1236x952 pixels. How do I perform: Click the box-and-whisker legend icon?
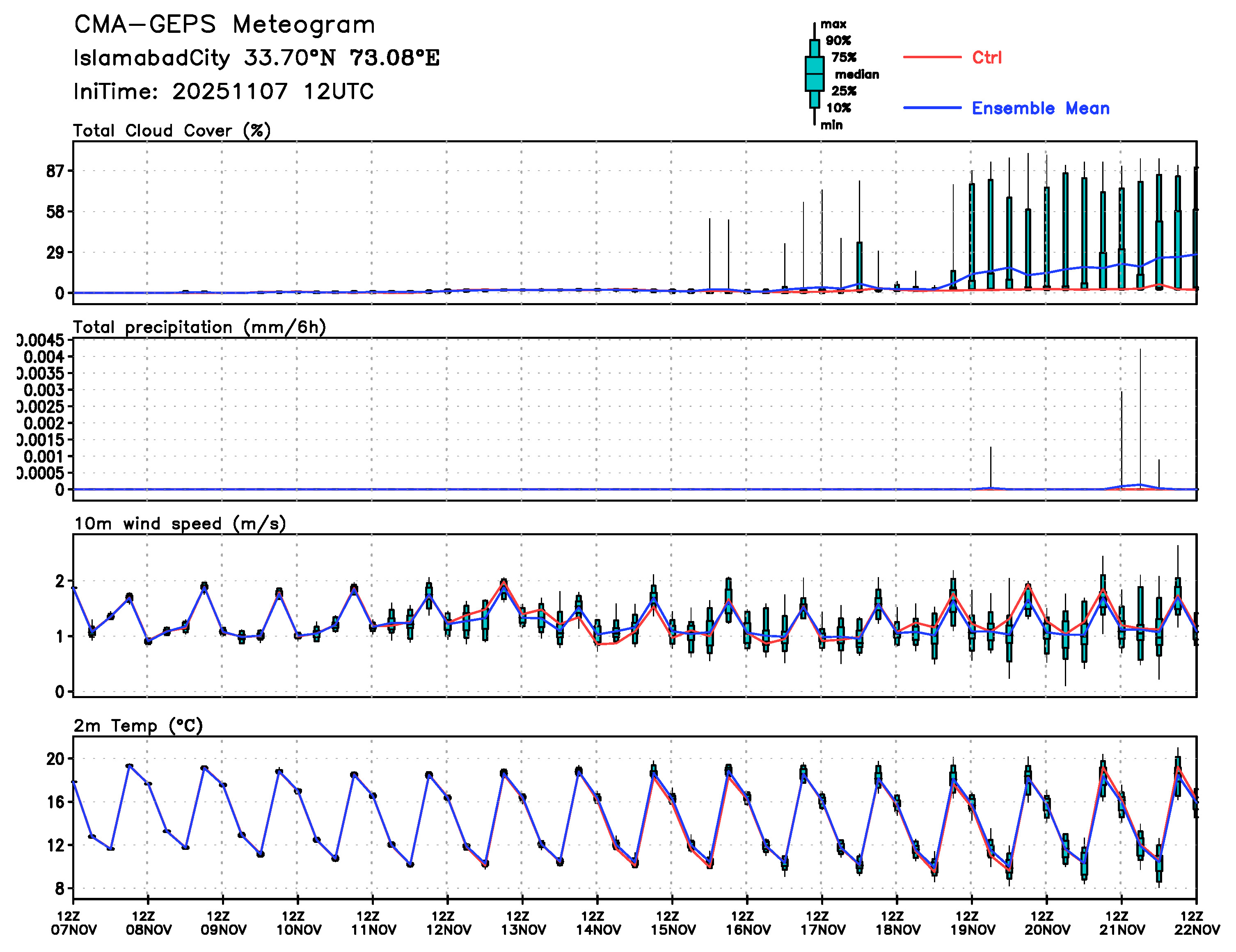coord(815,73)
